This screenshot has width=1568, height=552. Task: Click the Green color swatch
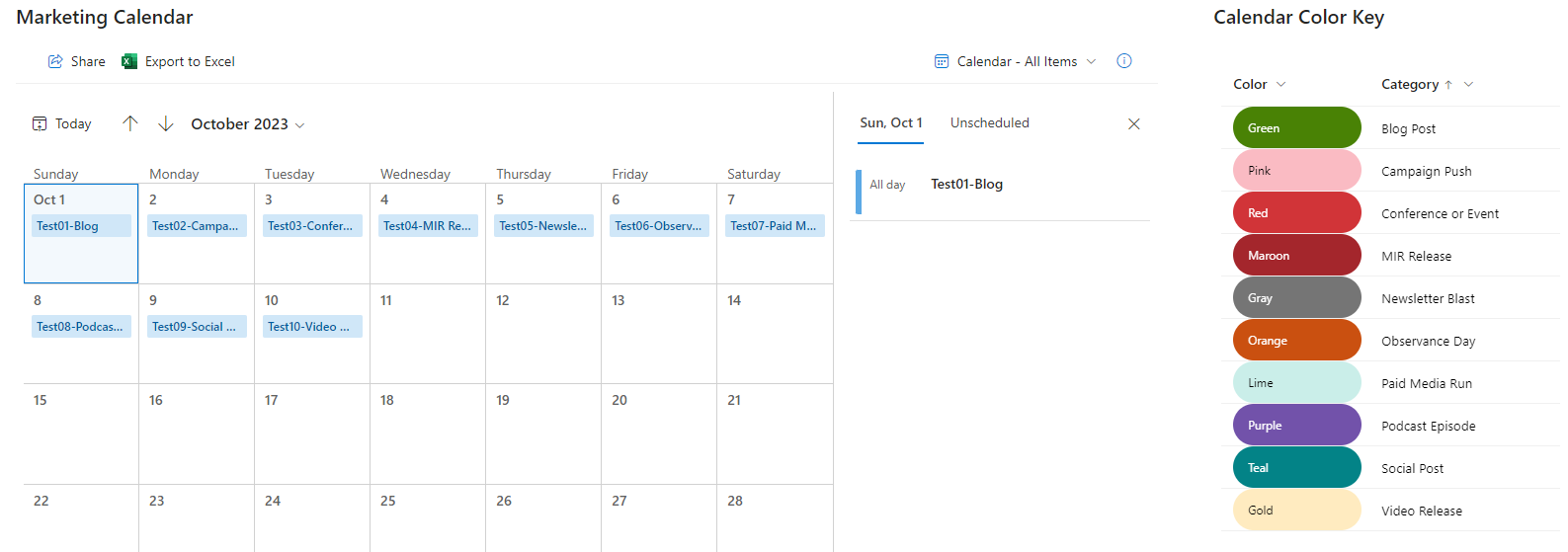tap(1296, 128)
